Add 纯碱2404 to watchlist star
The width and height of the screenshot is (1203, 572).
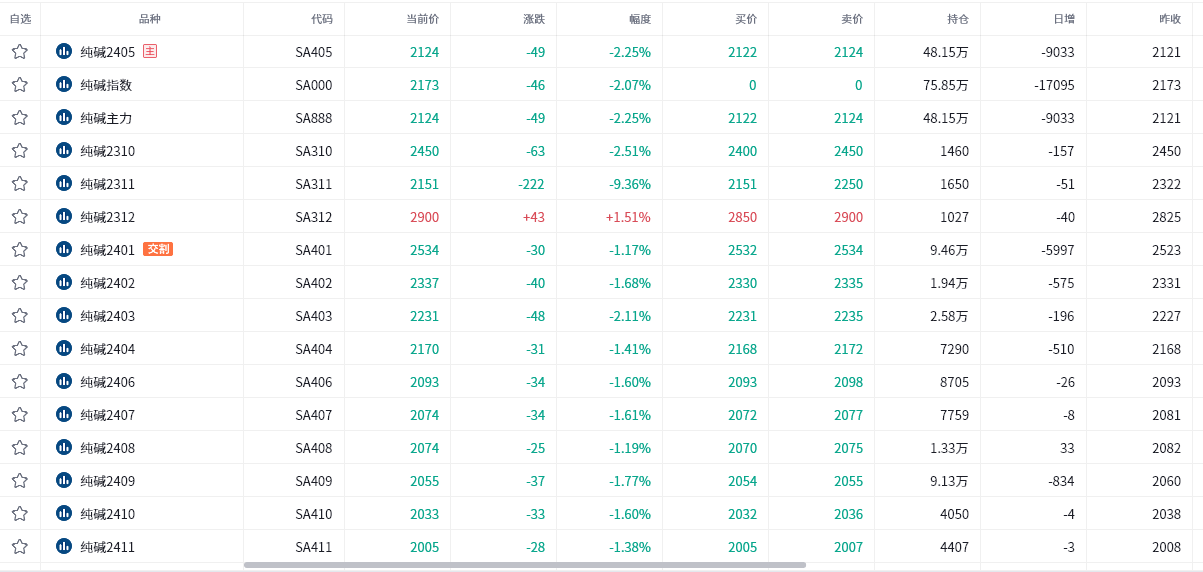pos(20,349)
